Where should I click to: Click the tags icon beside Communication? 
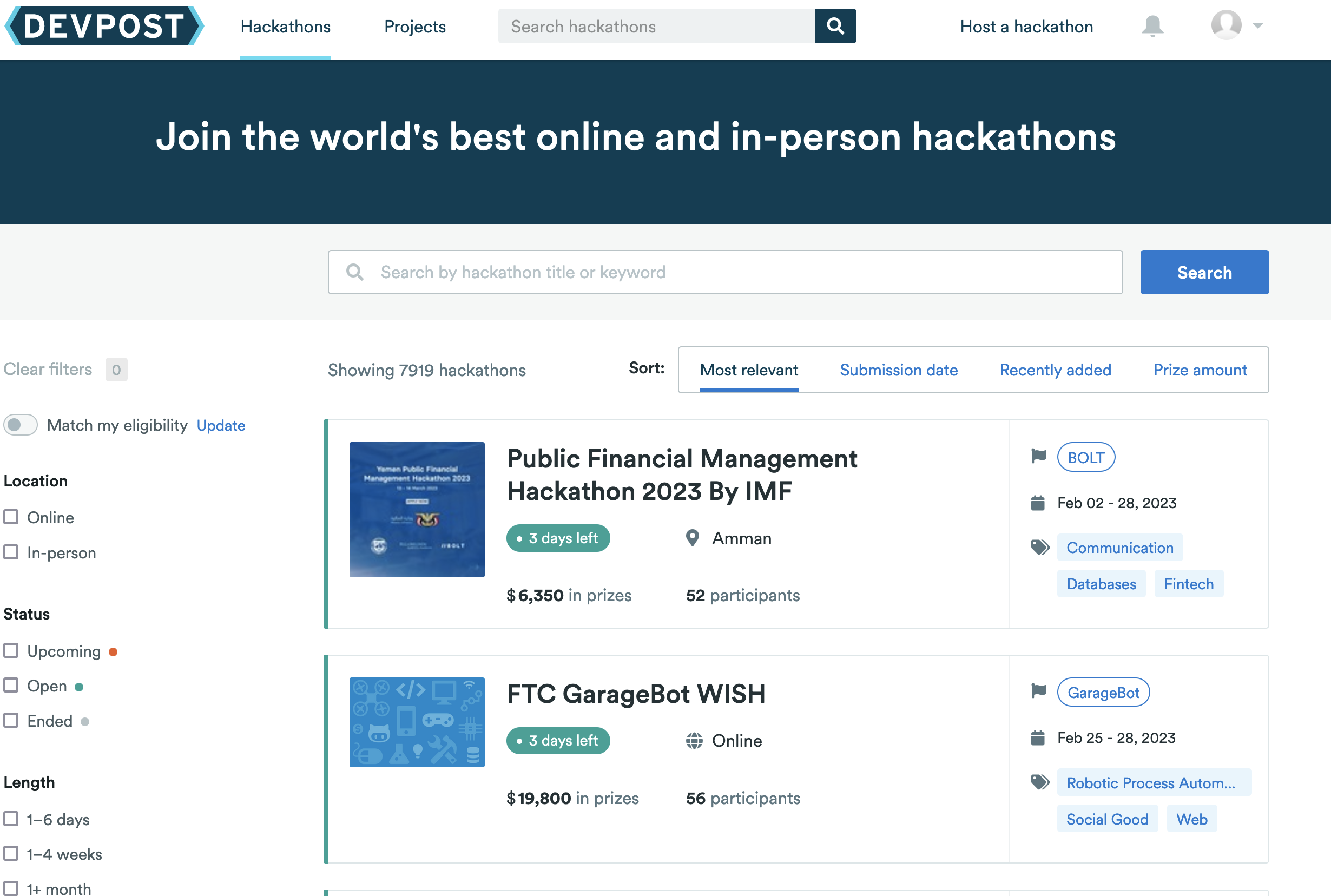click(1040, 548)
